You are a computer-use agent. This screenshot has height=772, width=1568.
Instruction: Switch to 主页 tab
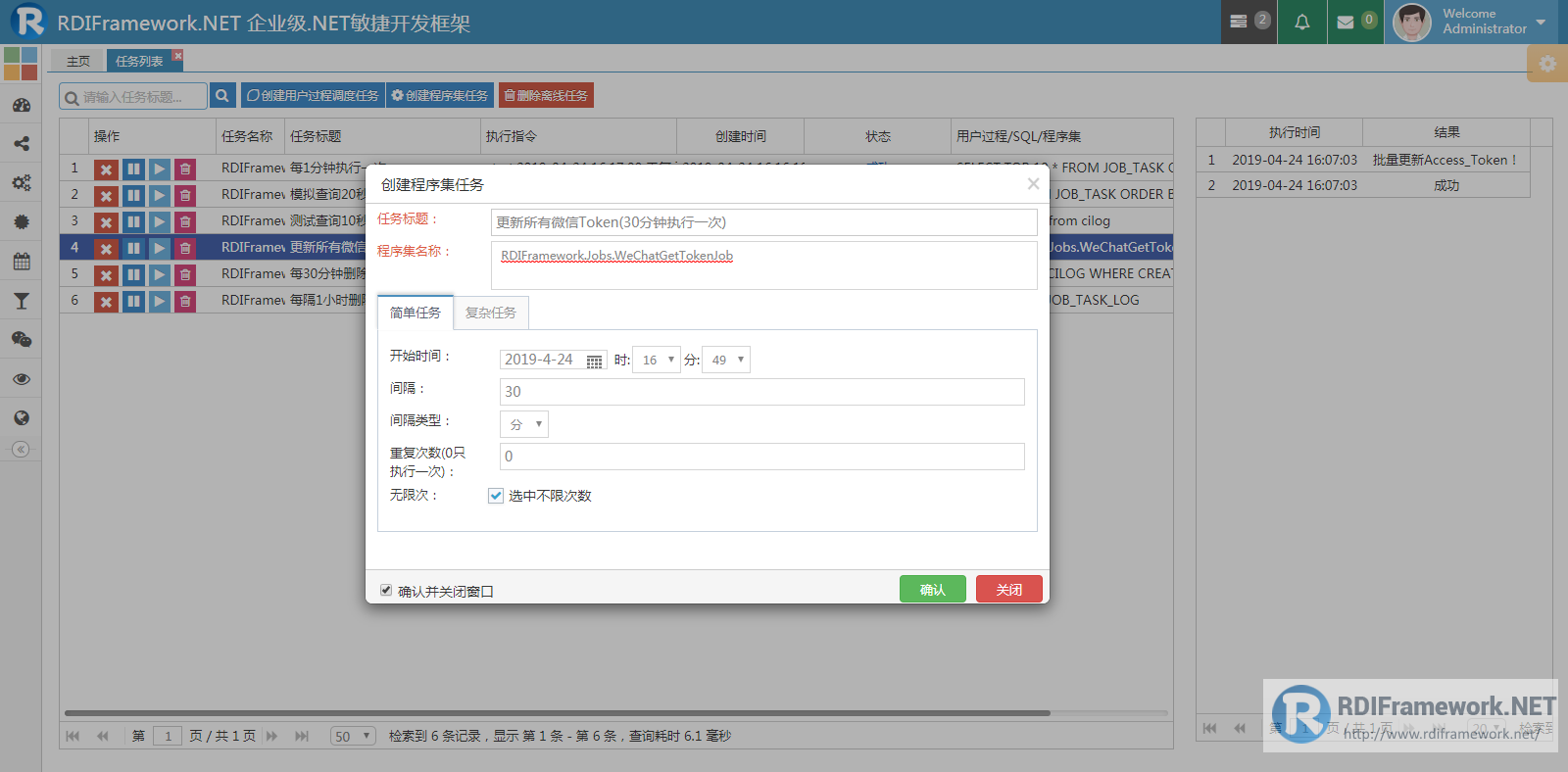(x=78, y=61)
